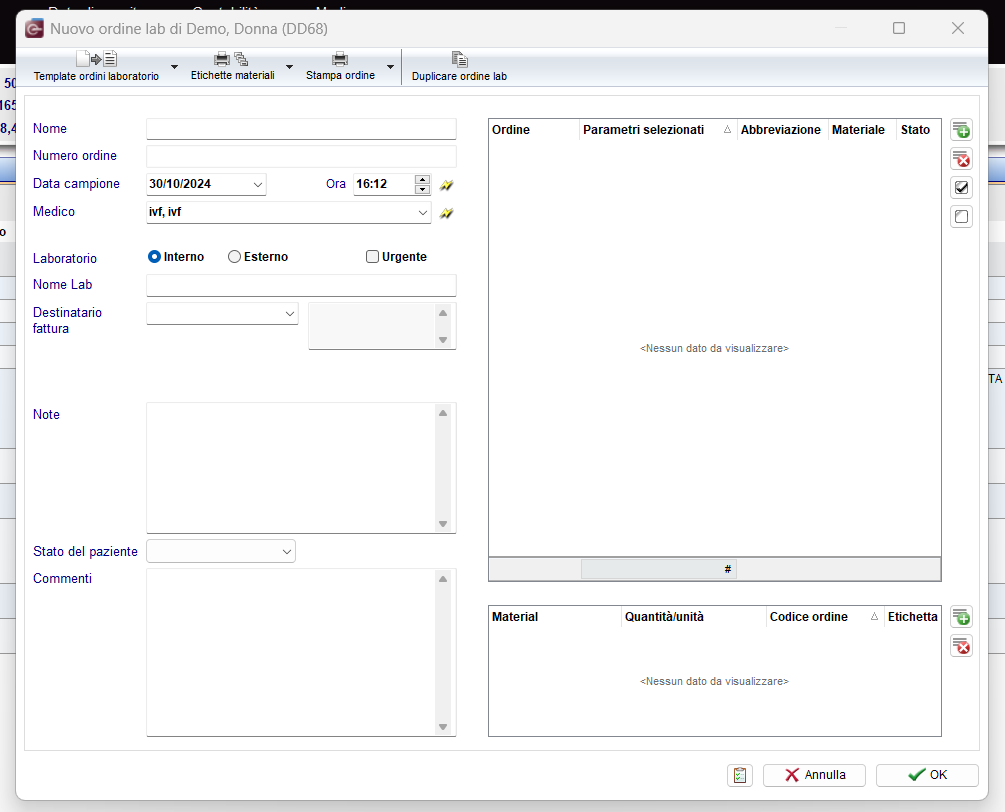This screenshot has width=1005, height=812.
Task: Click the # footer cell of order table
Action: (659, 569)
